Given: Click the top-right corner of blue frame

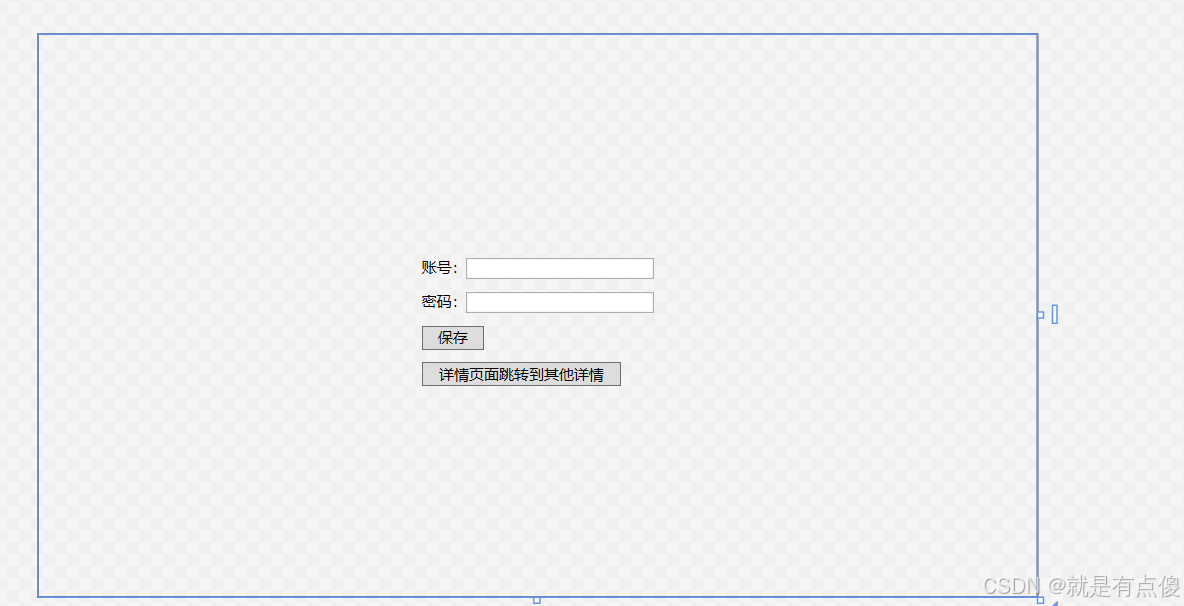Looking at the screenshot, I should click(x=1038, y=34).
